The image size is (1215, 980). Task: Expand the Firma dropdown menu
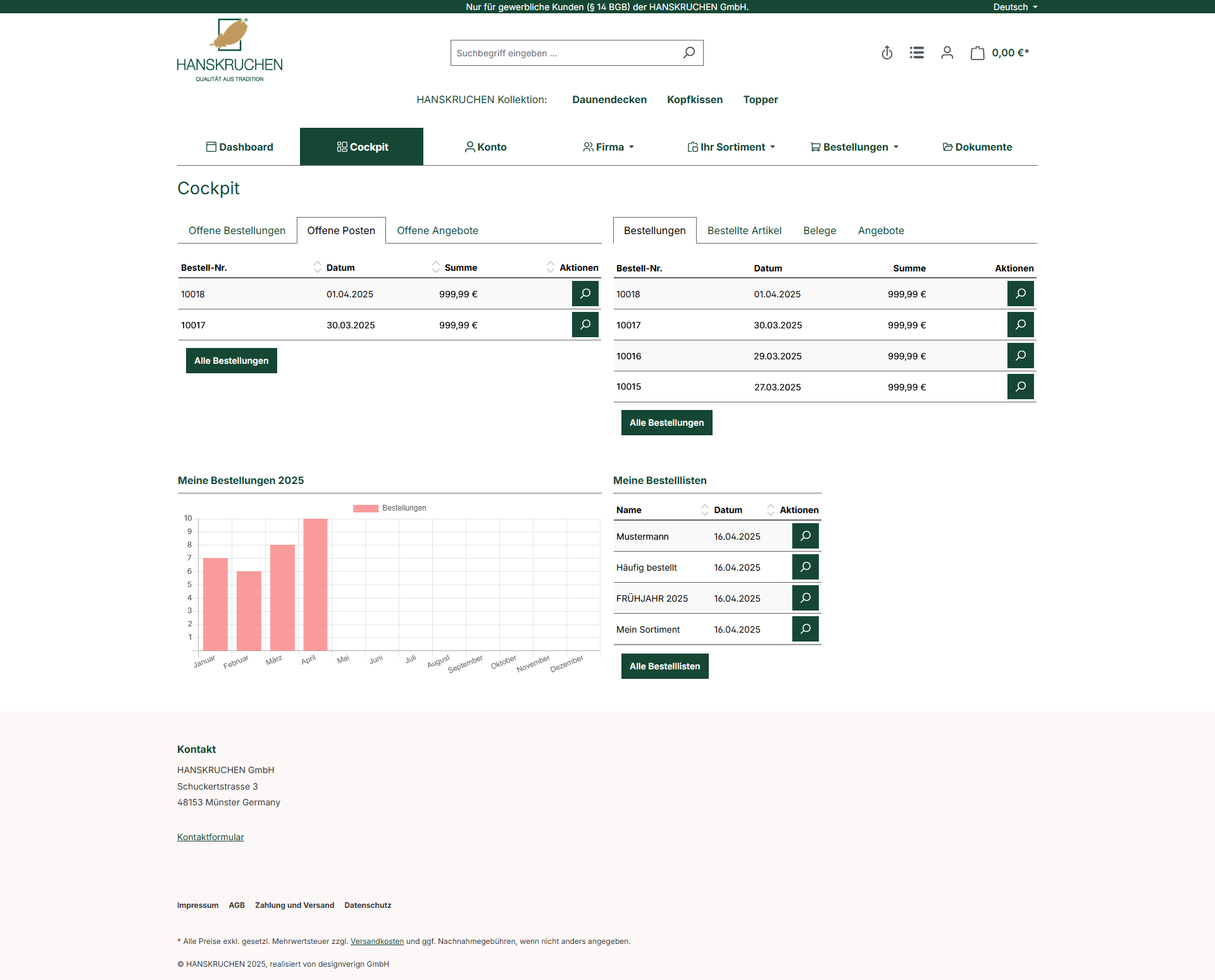[x=608, y=147]
